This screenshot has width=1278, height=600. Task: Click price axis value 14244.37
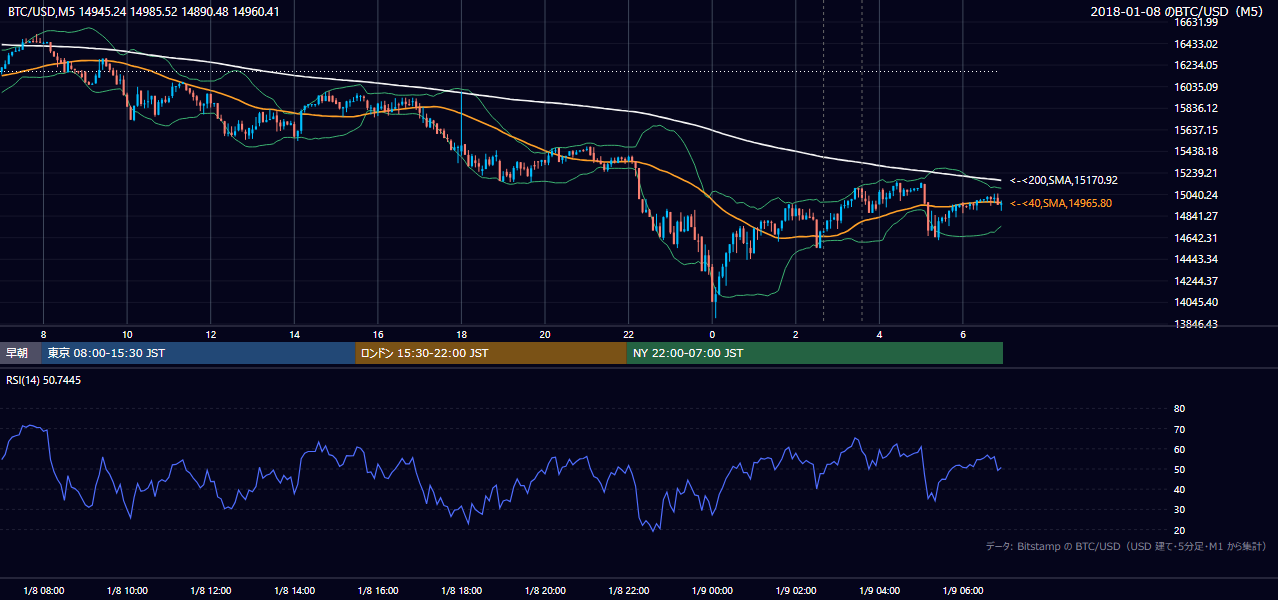click(x=1196, y=281)
